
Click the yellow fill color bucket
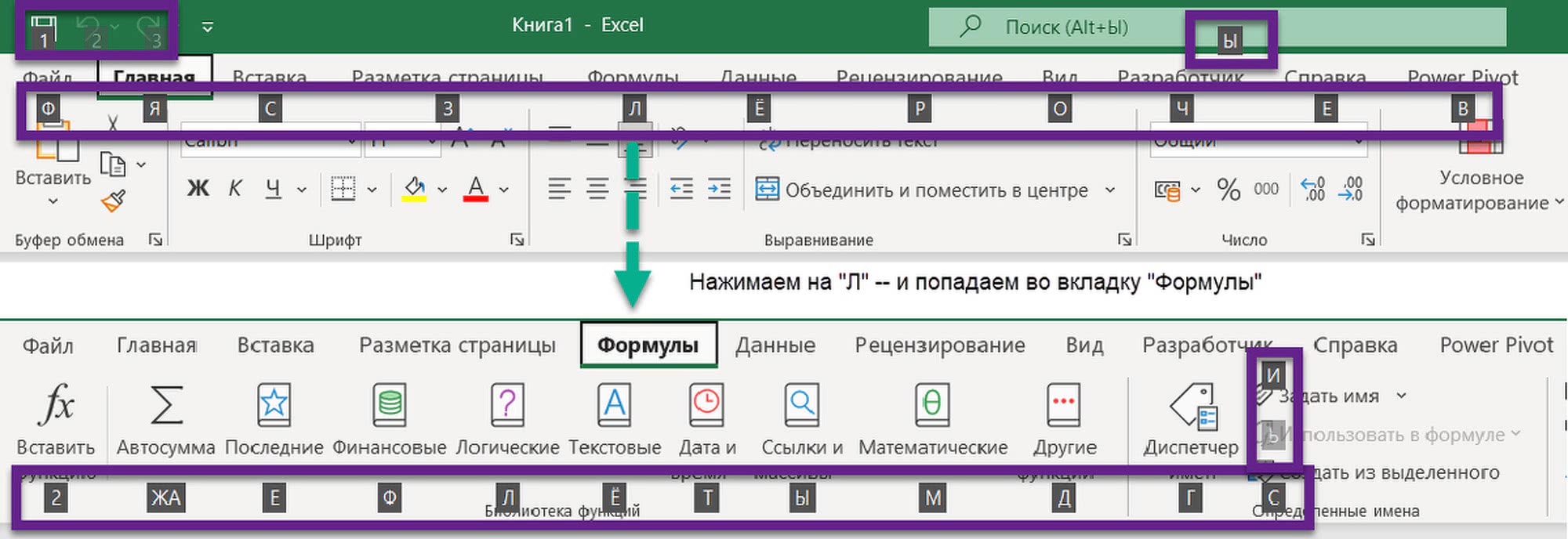[415, 189]
